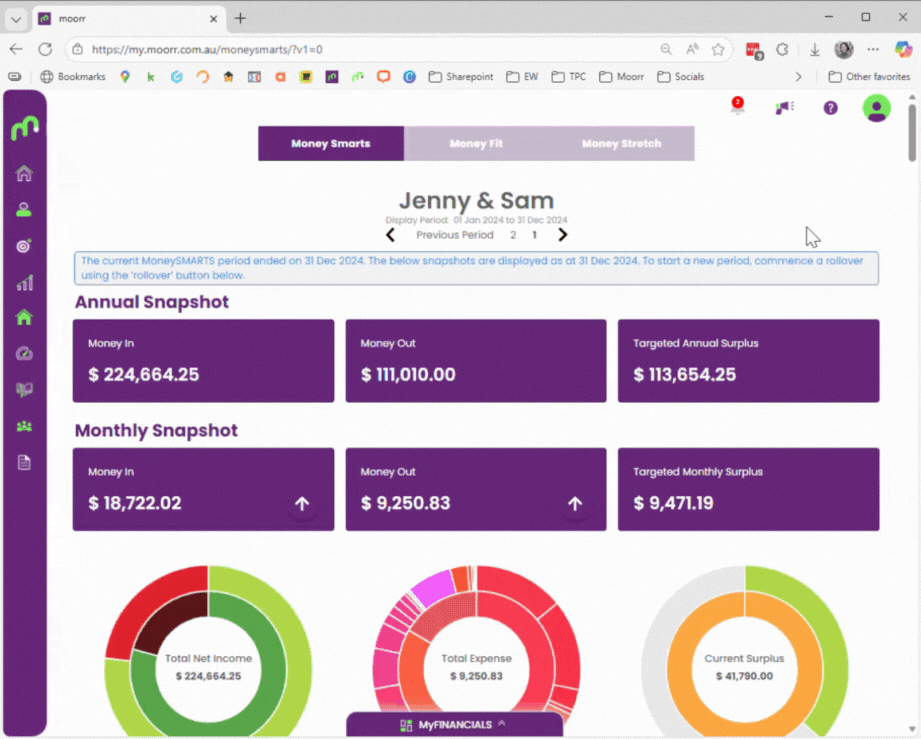Switch to the Money Stretch tab

pos(621,144)
